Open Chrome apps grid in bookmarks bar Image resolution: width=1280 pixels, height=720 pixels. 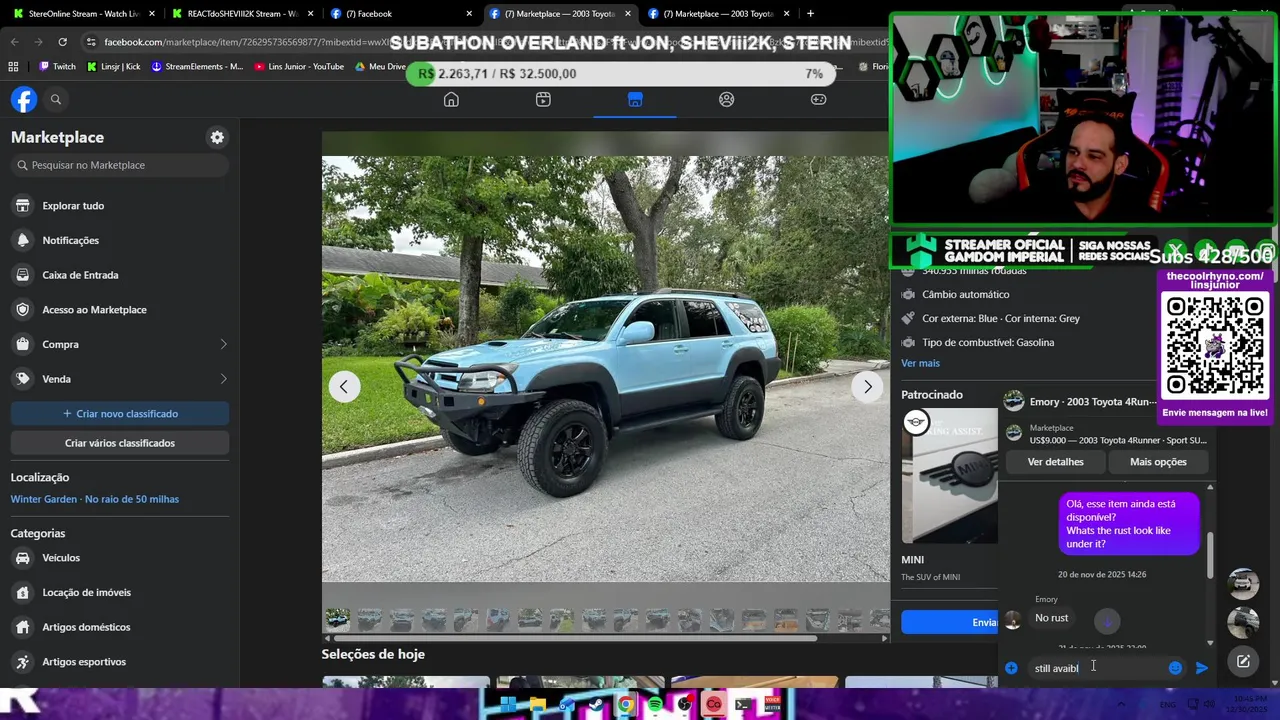coord(13,67)
